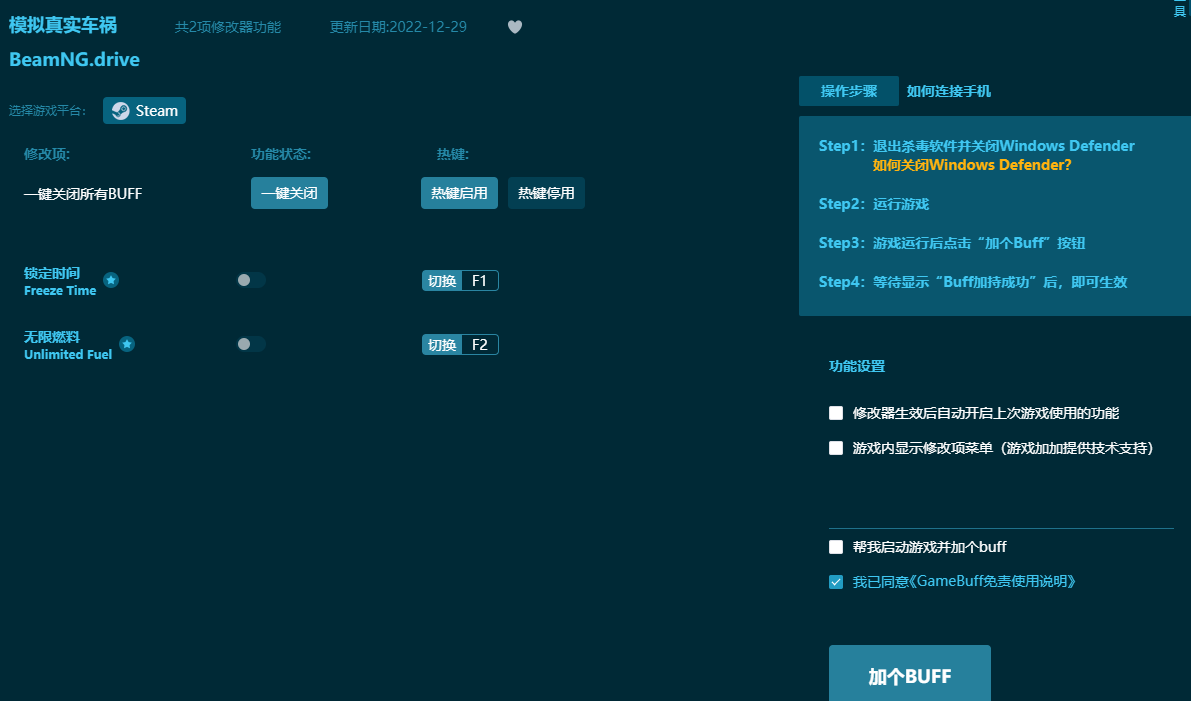This screenshot has width=1191, height=701.
Task: Toggle the Unlimited Fuel switch
Action: pyautogui.click(x=251, y=344)
